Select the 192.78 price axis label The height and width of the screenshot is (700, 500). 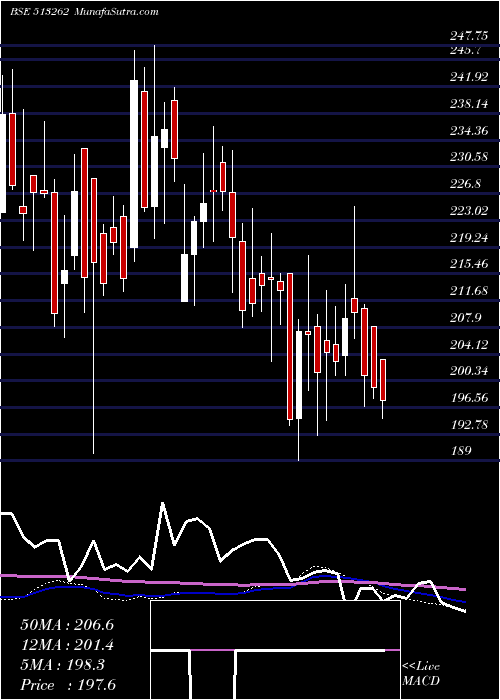(x=469, y=424)
